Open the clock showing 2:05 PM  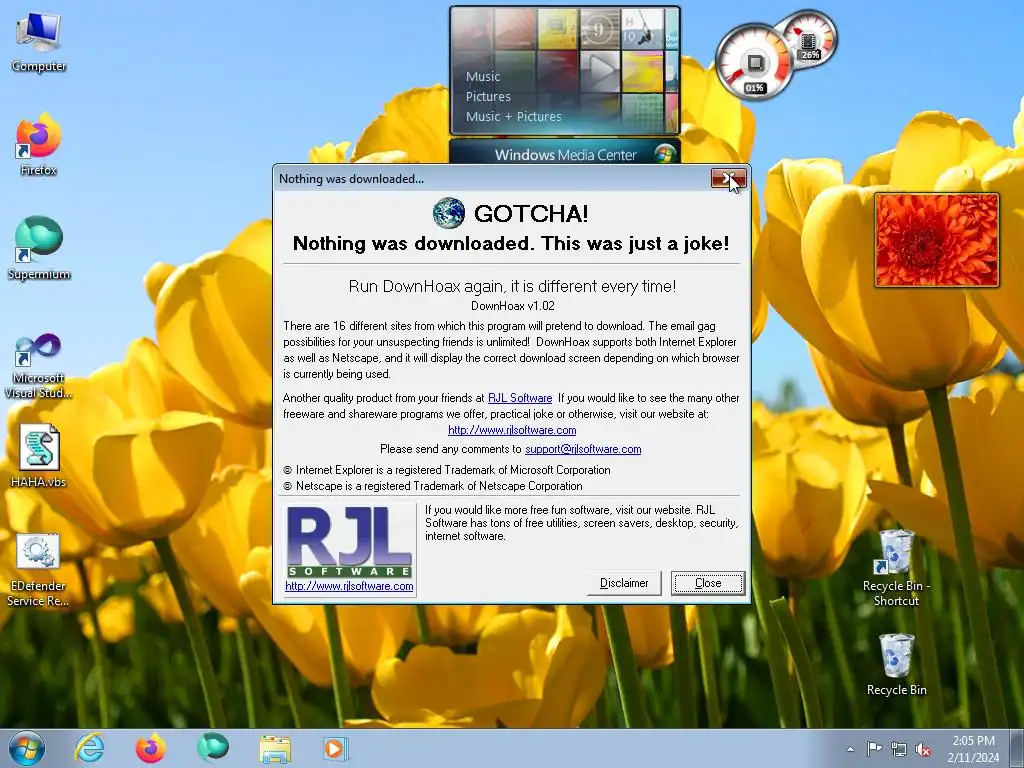(973, 749)
